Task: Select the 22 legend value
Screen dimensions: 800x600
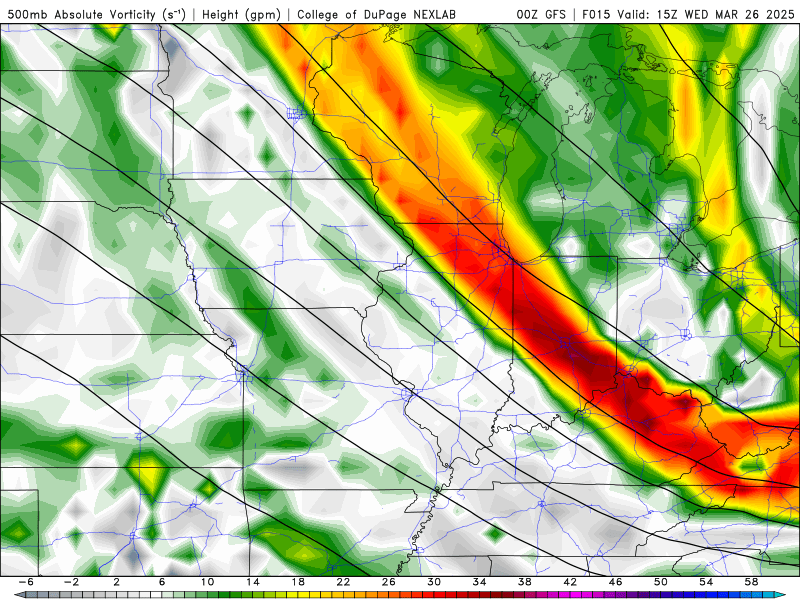Action: click(x=343, y=582)
